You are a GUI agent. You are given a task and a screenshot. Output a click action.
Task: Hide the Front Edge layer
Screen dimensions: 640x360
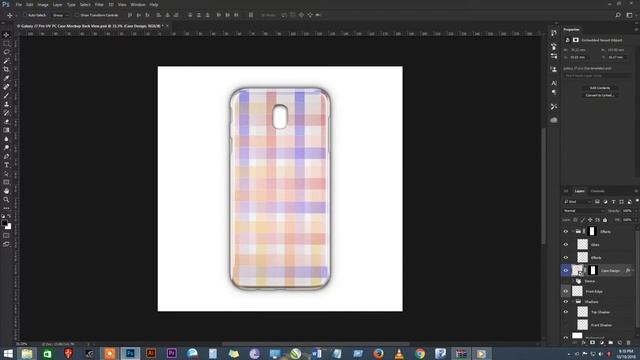(x=566, y=291)
